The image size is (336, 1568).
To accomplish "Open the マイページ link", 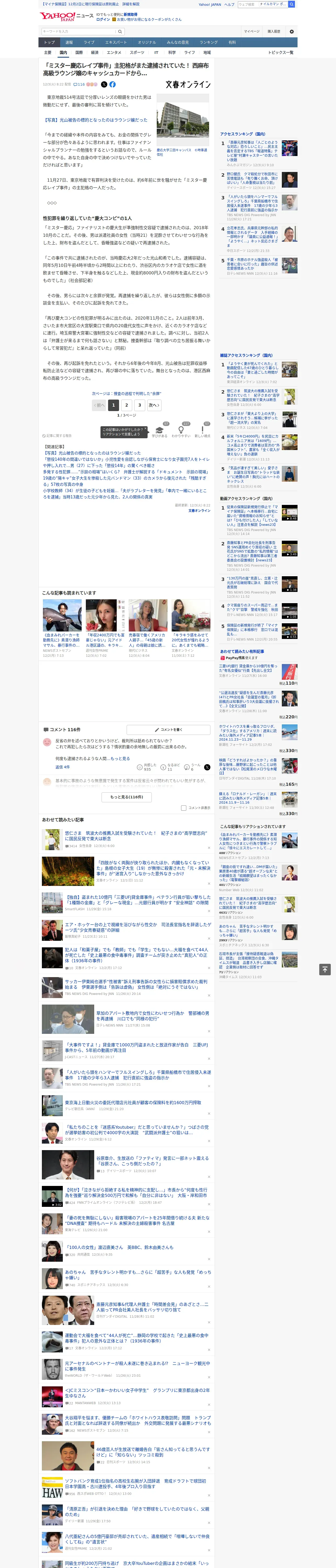I will [252, 31].
